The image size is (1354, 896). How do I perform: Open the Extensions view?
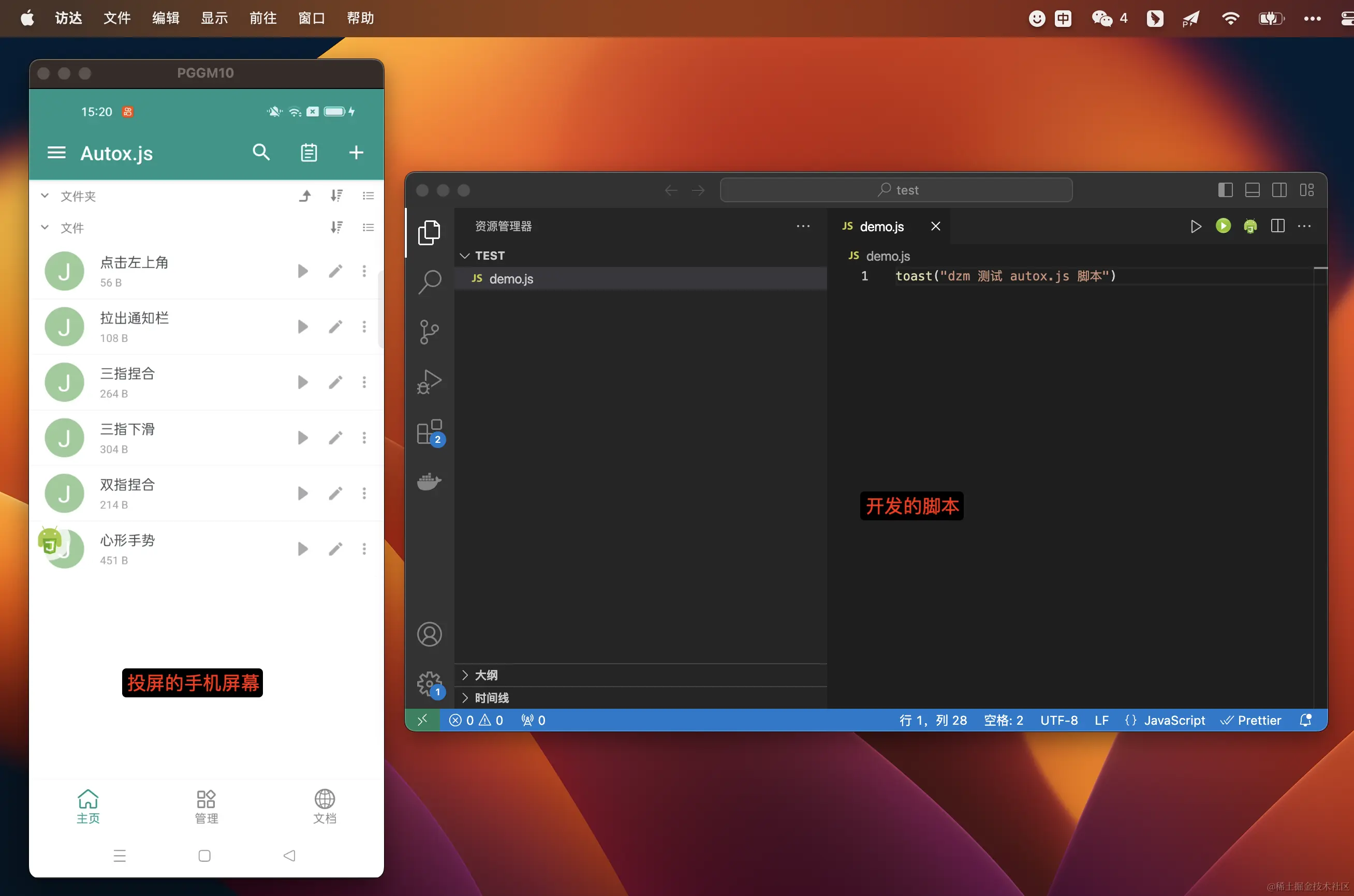pos(429,432)
